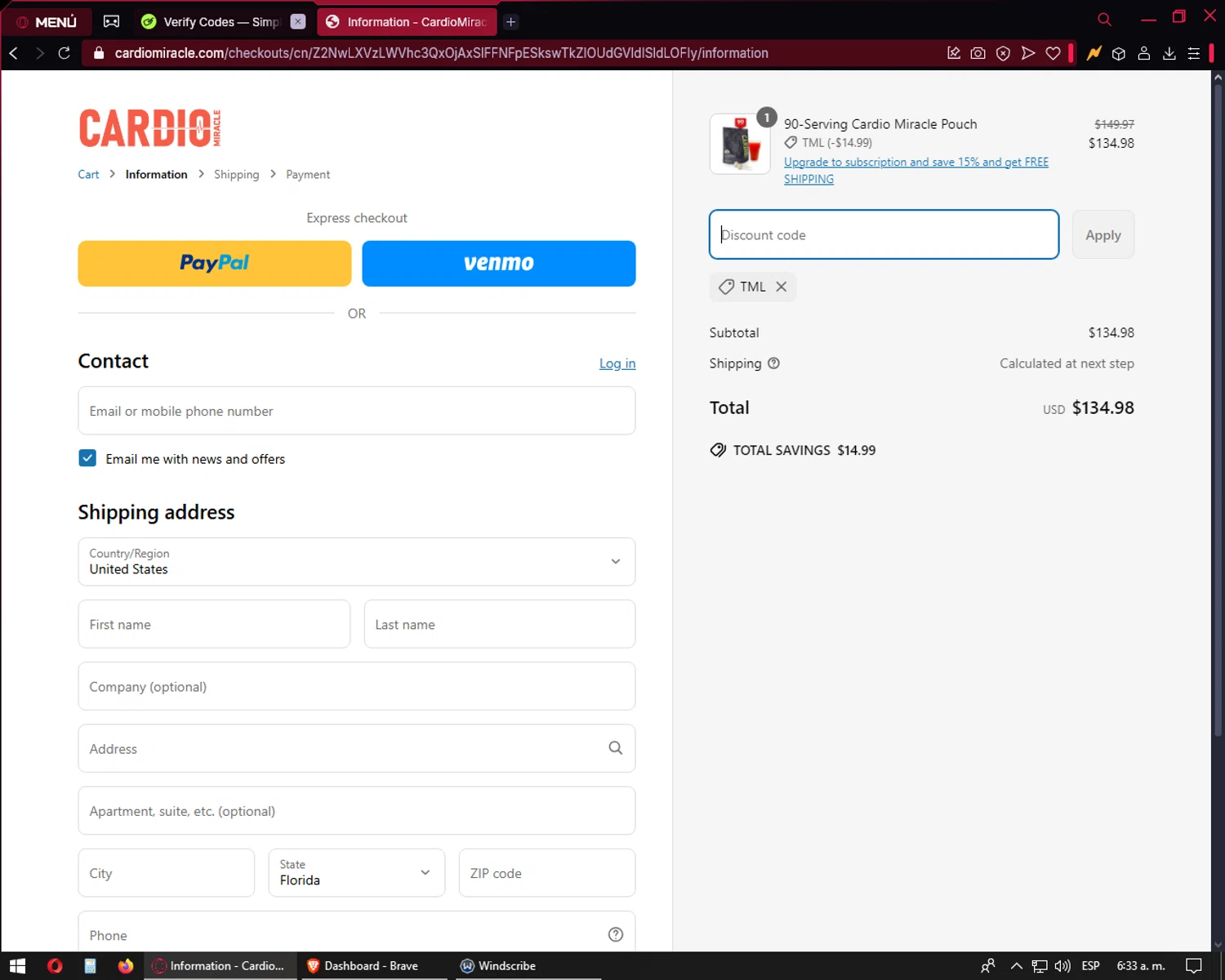Switch to Windscribe taskbar window
The height and width of the screenshot is (980, 1225).
pyautogui.click(x=527, y=966)
